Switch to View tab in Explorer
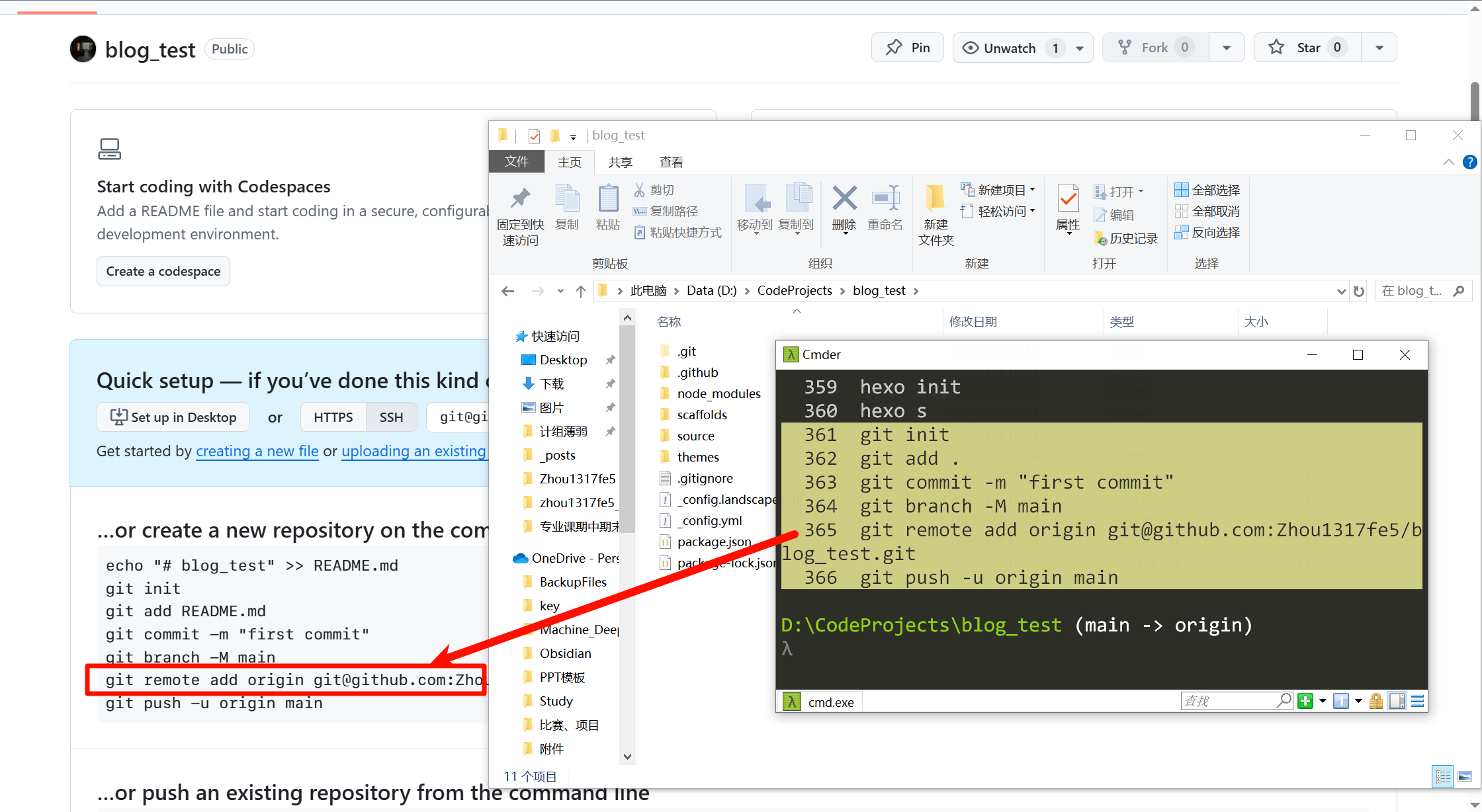1482x812 pixels. pos(671,162)
